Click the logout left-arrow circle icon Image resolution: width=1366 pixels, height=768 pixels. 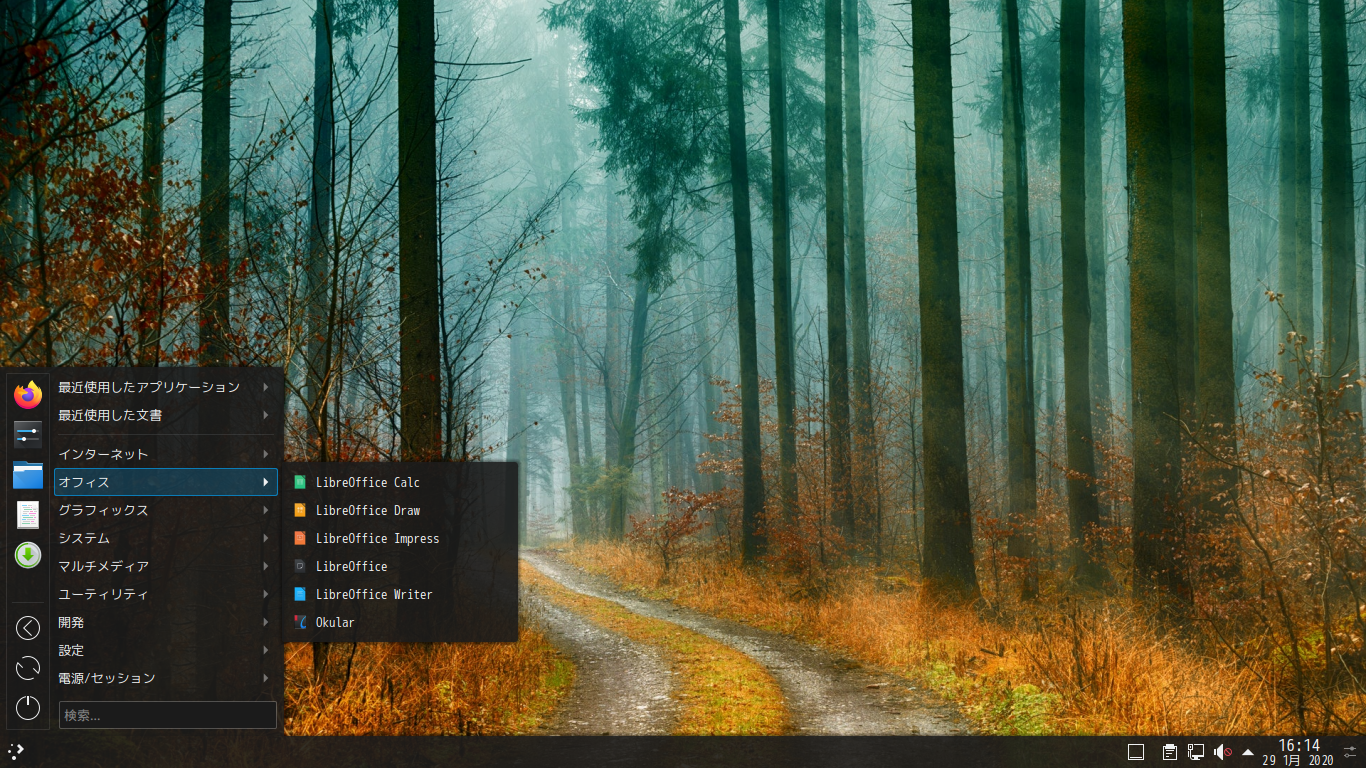[28, 628]
